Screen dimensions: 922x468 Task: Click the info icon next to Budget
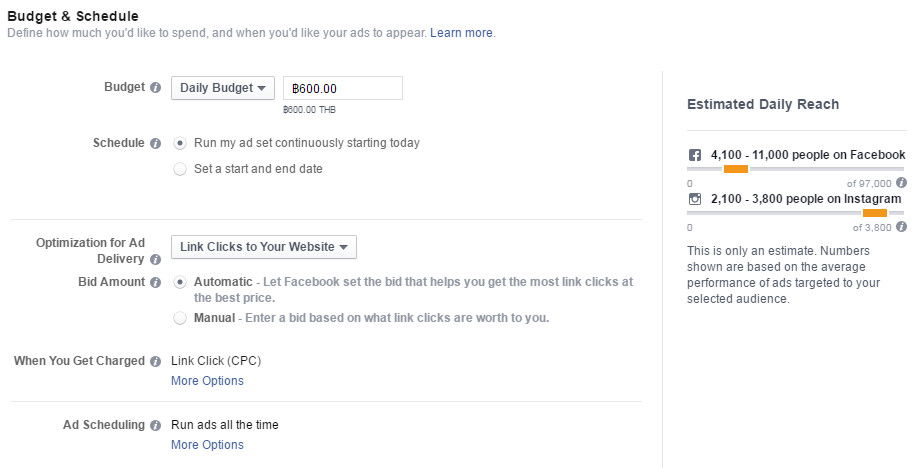coord(155,88)
